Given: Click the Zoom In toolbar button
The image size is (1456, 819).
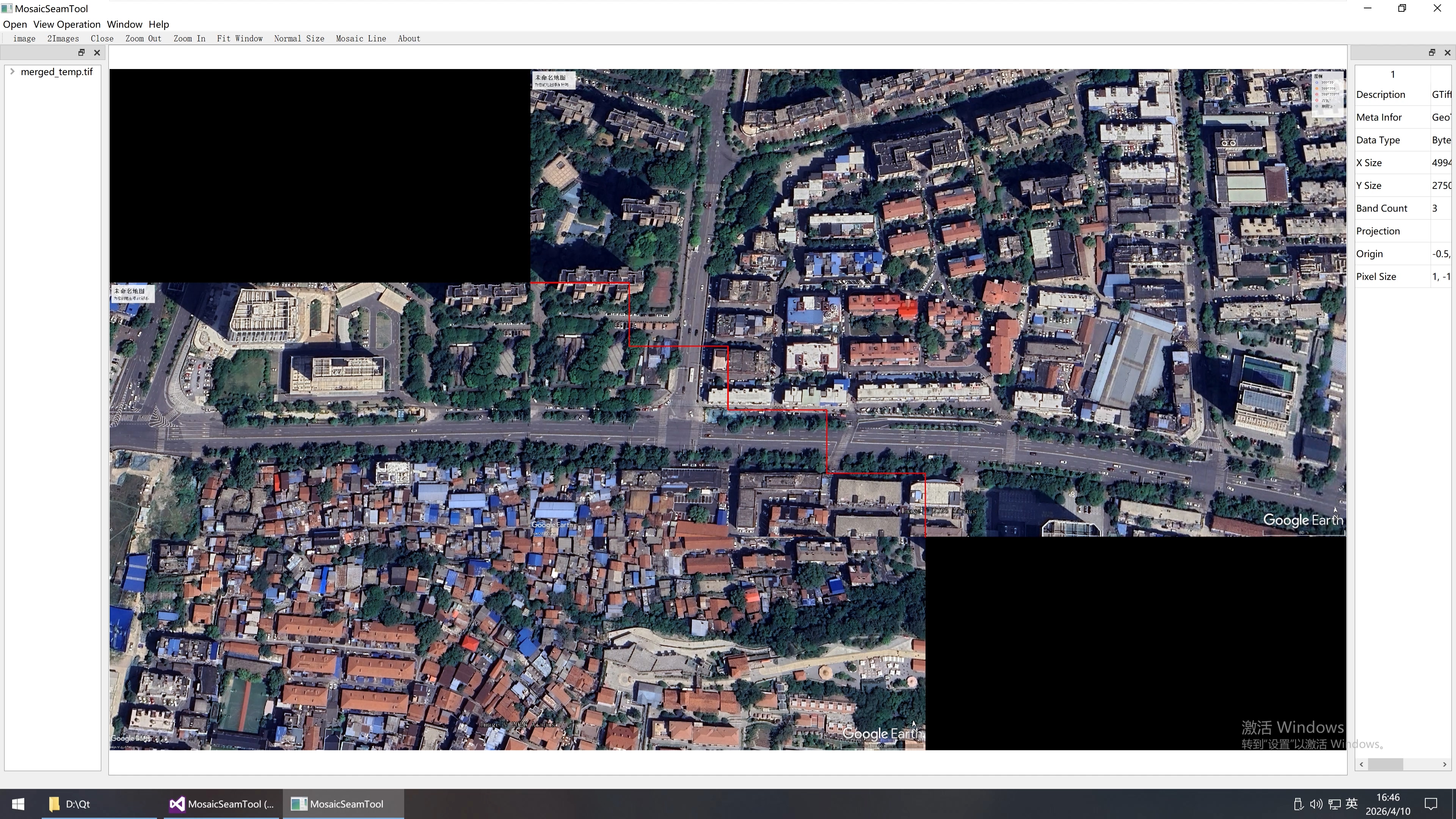Looking at the screenshot, I should click(x=189, y=38).
